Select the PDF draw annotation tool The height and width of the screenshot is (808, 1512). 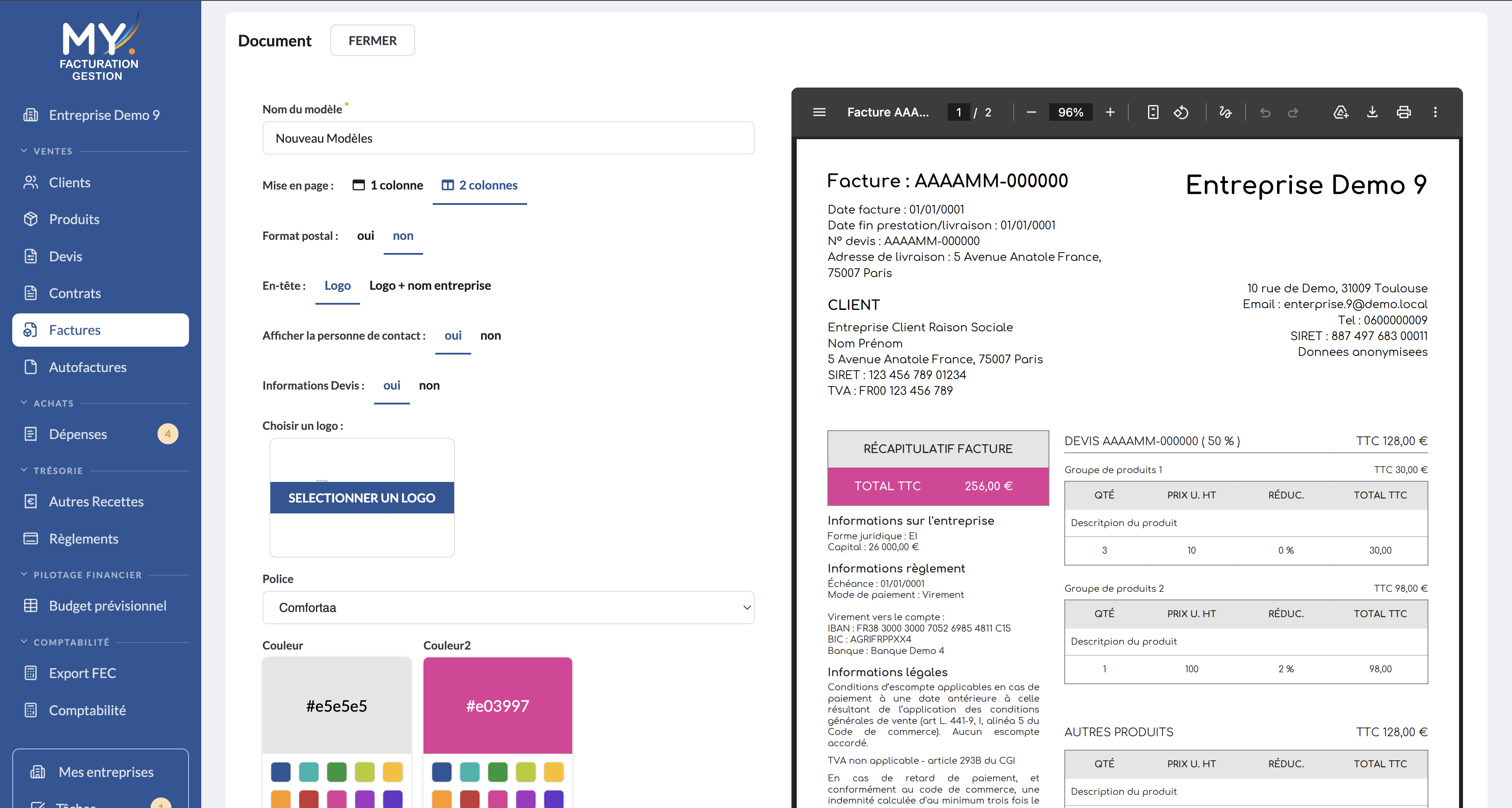[x=1225, y=112]
